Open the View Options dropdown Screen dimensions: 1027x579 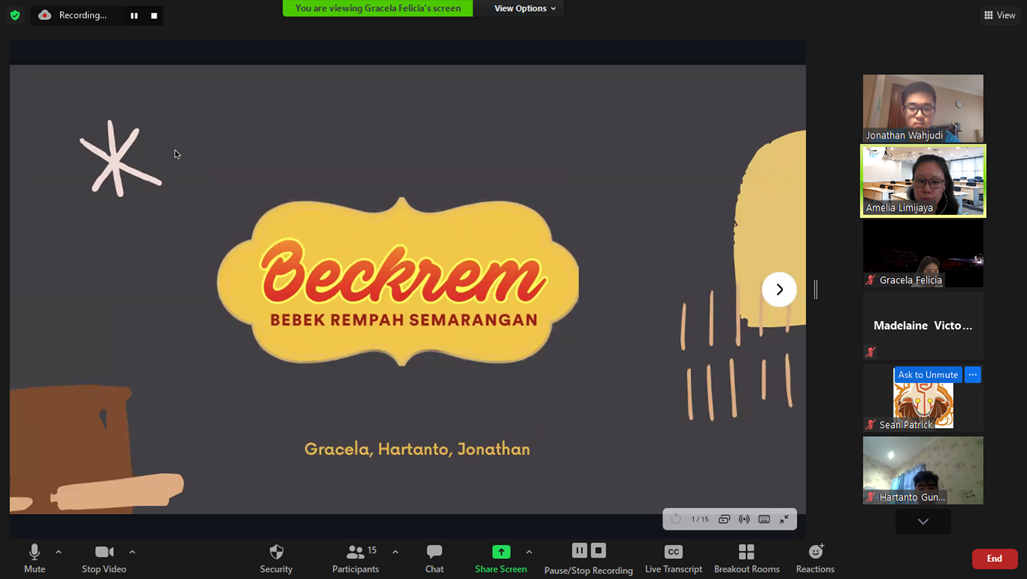coord(525,8)
